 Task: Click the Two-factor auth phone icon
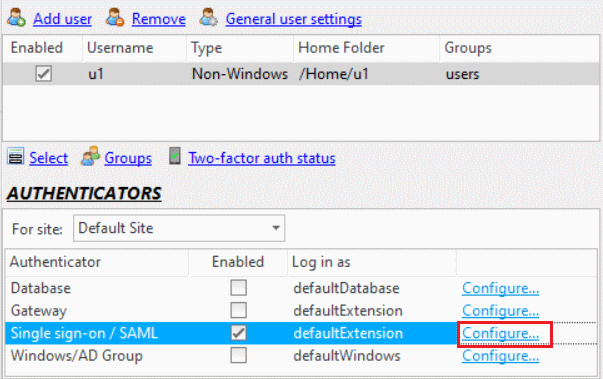(175, 156)
